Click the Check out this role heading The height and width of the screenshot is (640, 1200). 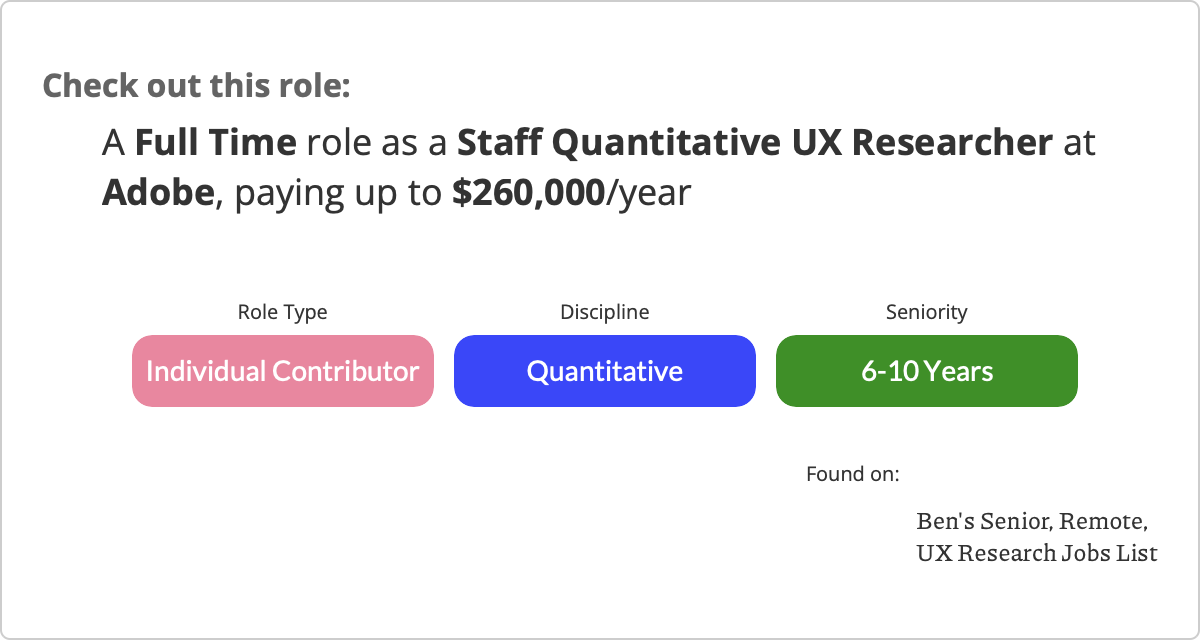pos(196,85)
